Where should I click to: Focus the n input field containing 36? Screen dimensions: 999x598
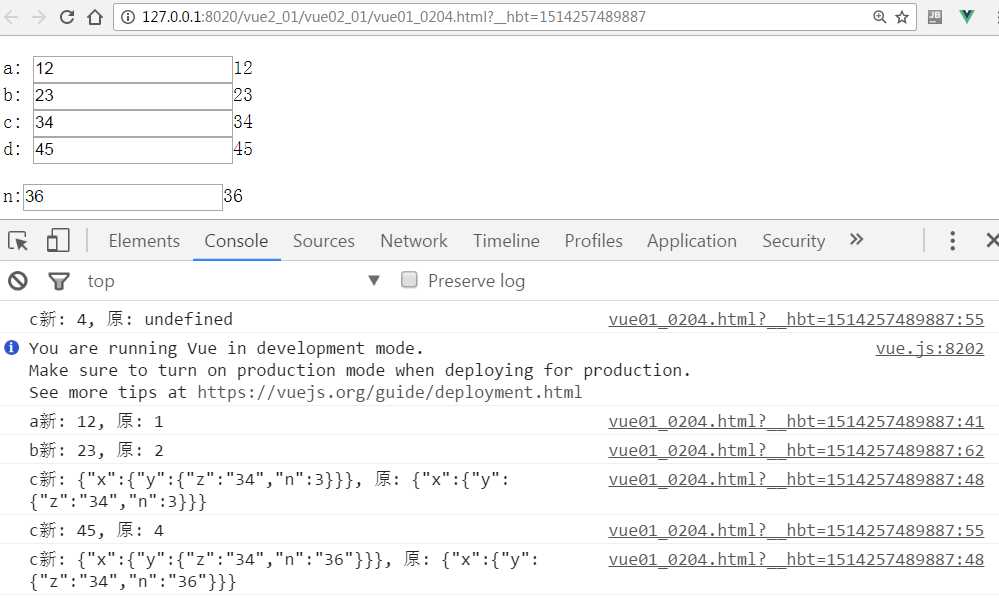click(123, 197)
